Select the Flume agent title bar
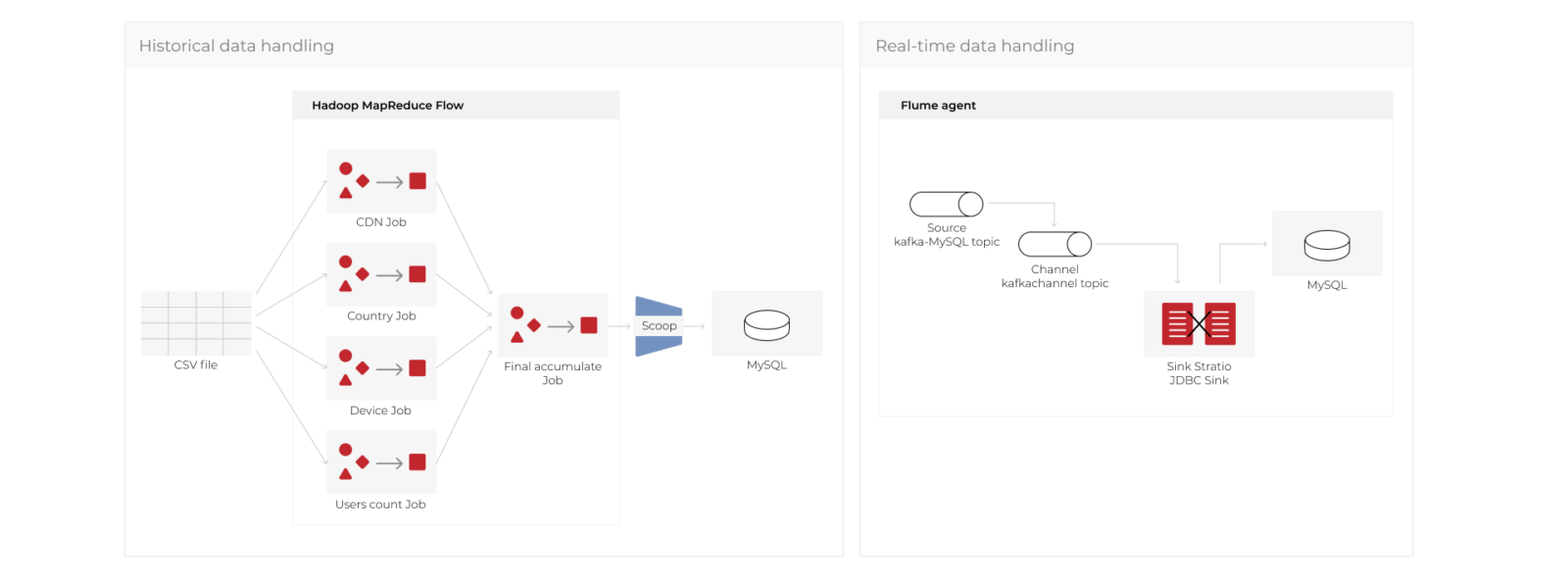1568x576 pixels. (x=1136, y=105)
